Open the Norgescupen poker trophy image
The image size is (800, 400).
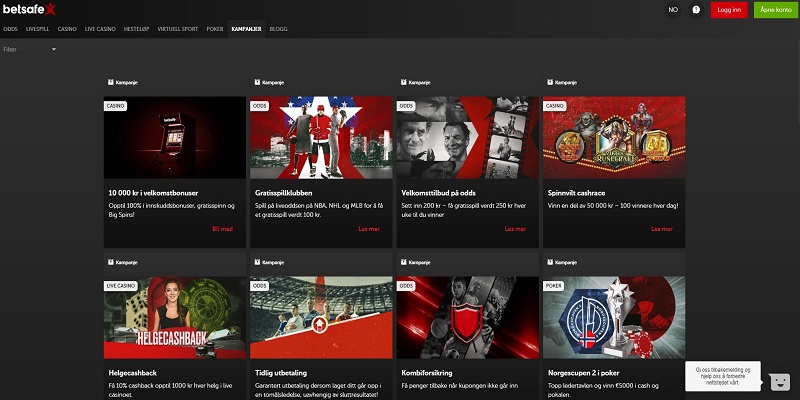(614, 317)
